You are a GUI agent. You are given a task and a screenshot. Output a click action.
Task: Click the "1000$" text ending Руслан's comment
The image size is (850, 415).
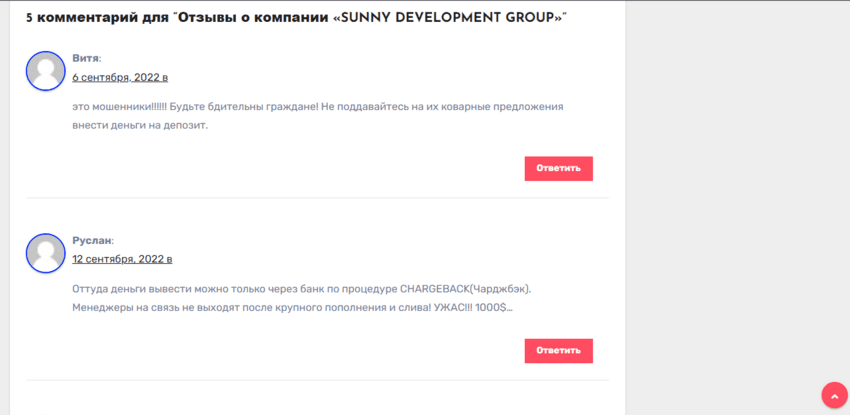coord(492,308)
